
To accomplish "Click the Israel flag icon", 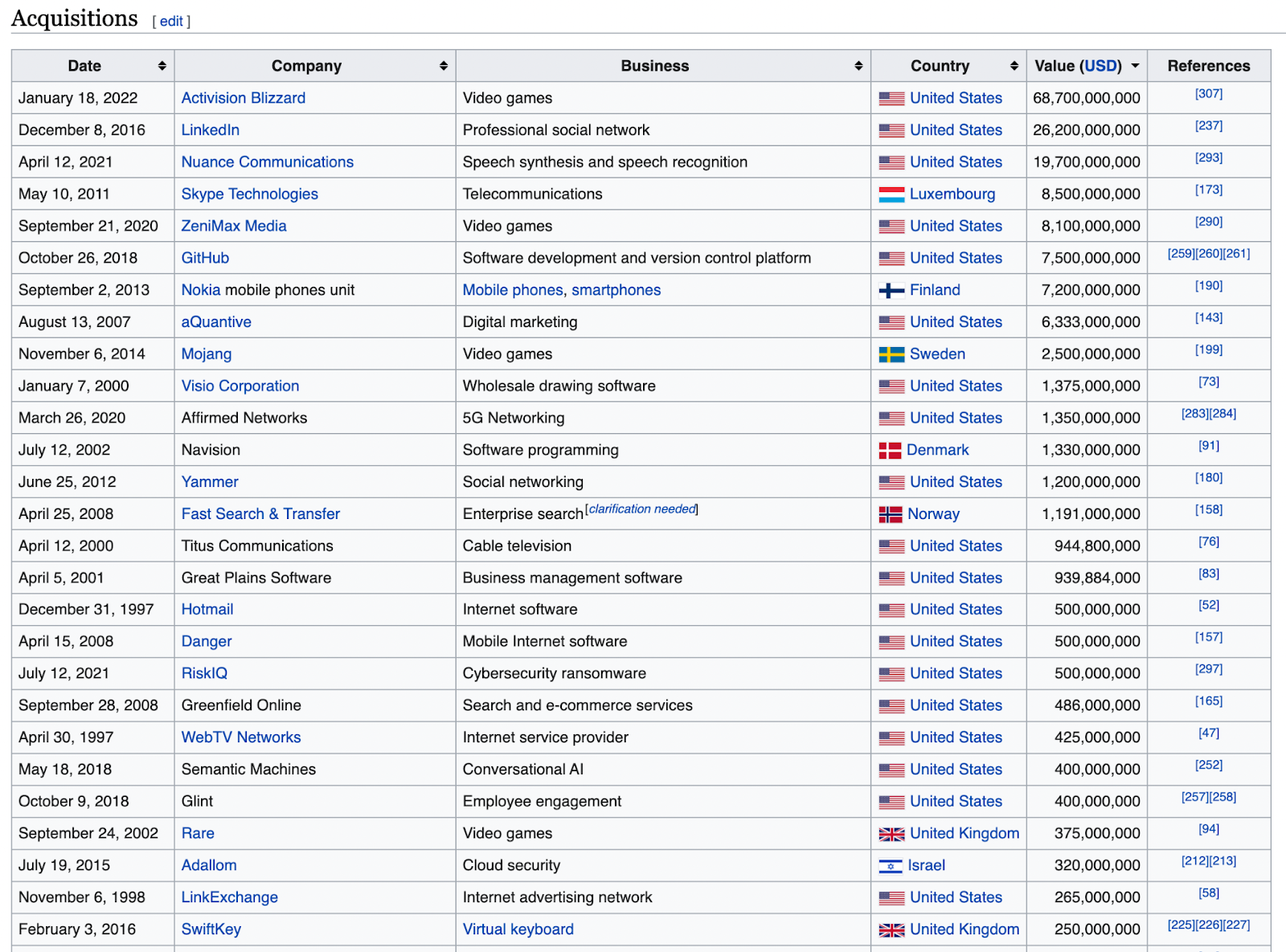I will [x=890, y=866].
